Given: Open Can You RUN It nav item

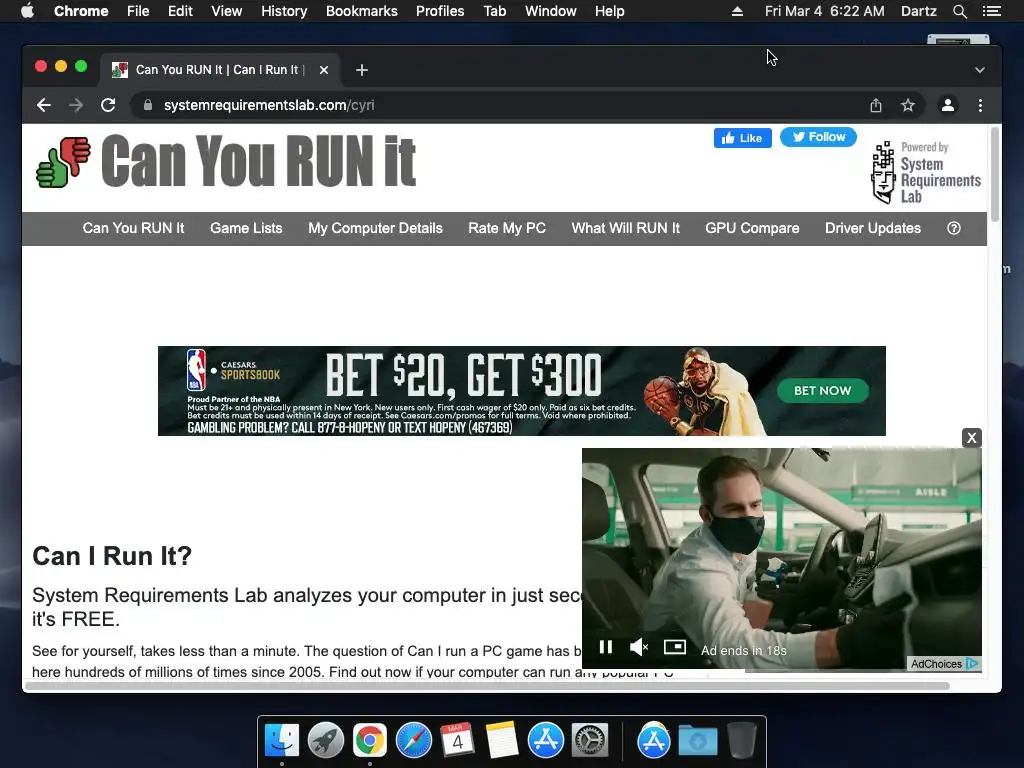Looking at the screenshot, I should point(133,228).
